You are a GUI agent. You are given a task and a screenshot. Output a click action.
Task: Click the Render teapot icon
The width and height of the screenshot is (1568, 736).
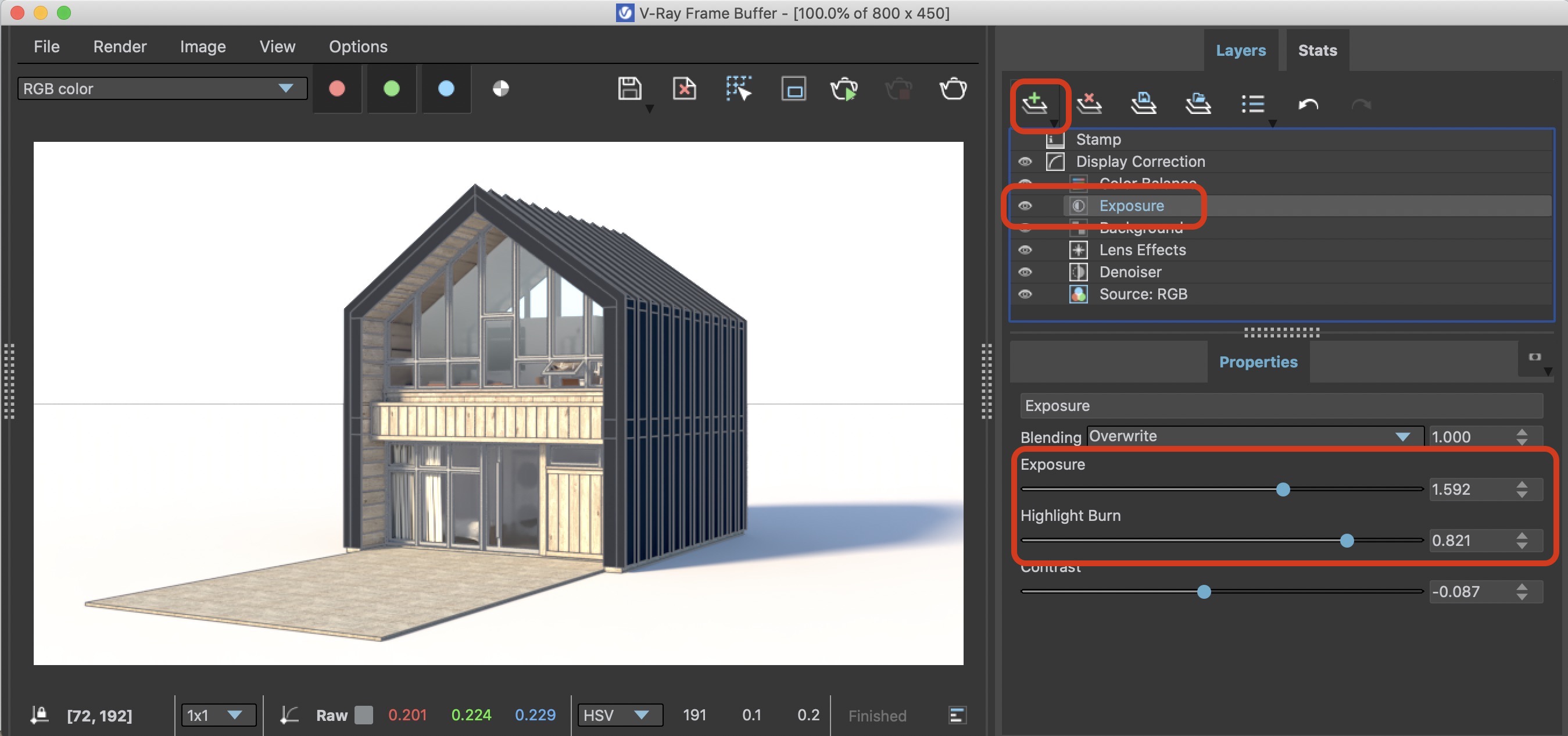(x=953, y=89)
